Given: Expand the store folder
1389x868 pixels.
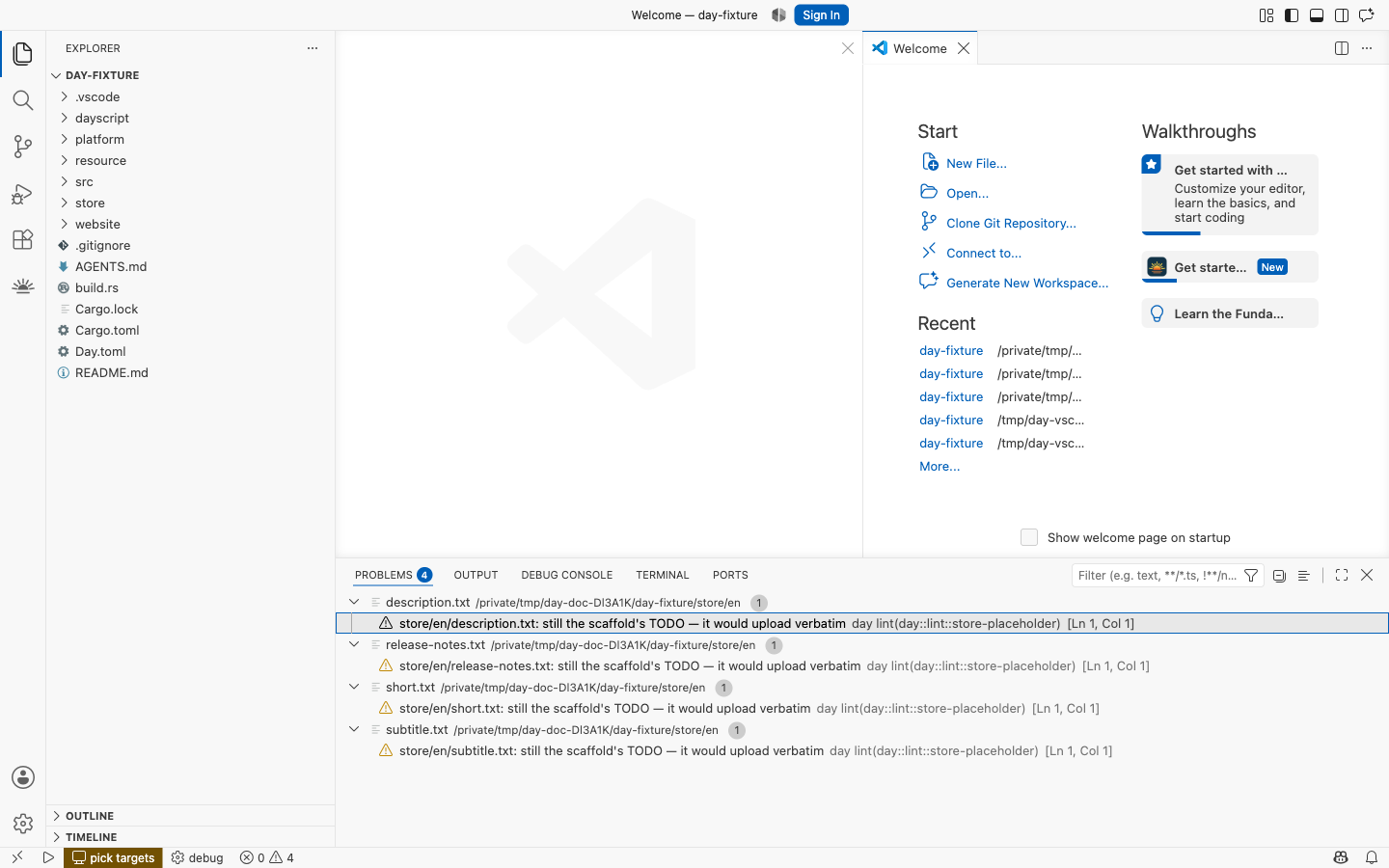Looking at the screenshot, I should (64, 203).
